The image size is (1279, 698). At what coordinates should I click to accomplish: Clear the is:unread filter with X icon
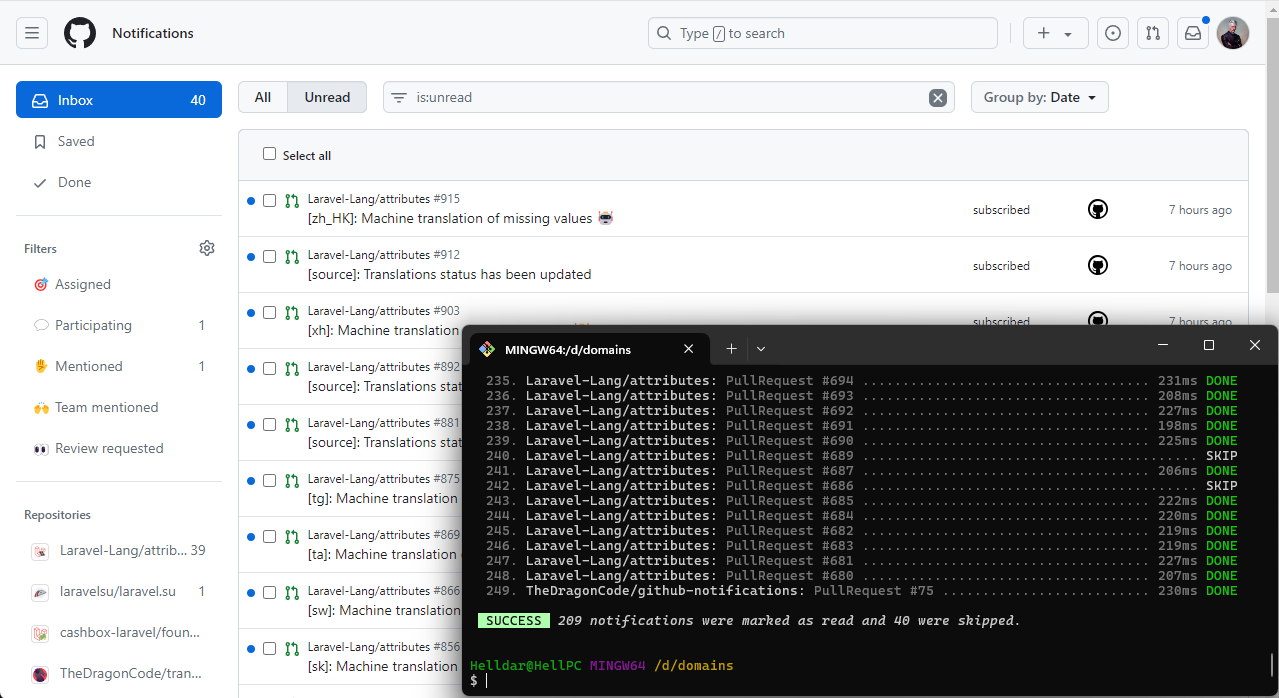pos(938,97)
